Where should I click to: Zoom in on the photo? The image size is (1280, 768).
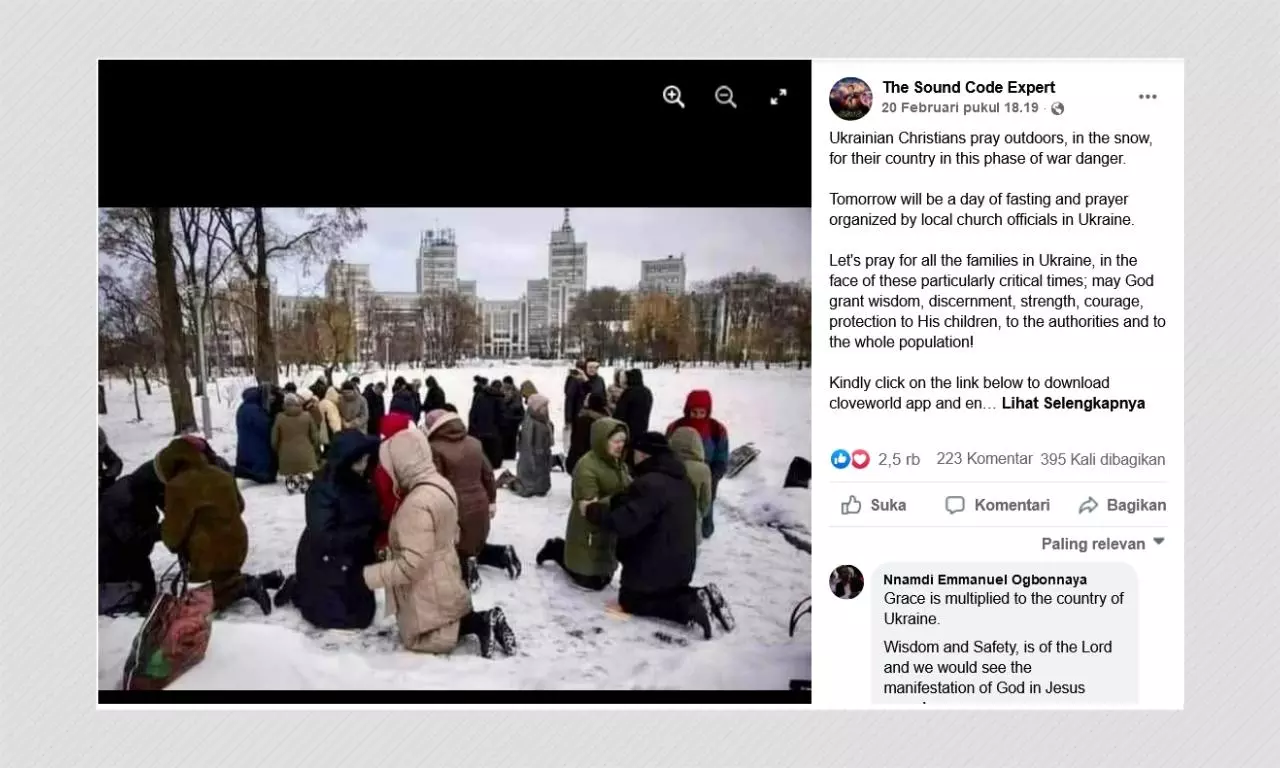point(674,97)
